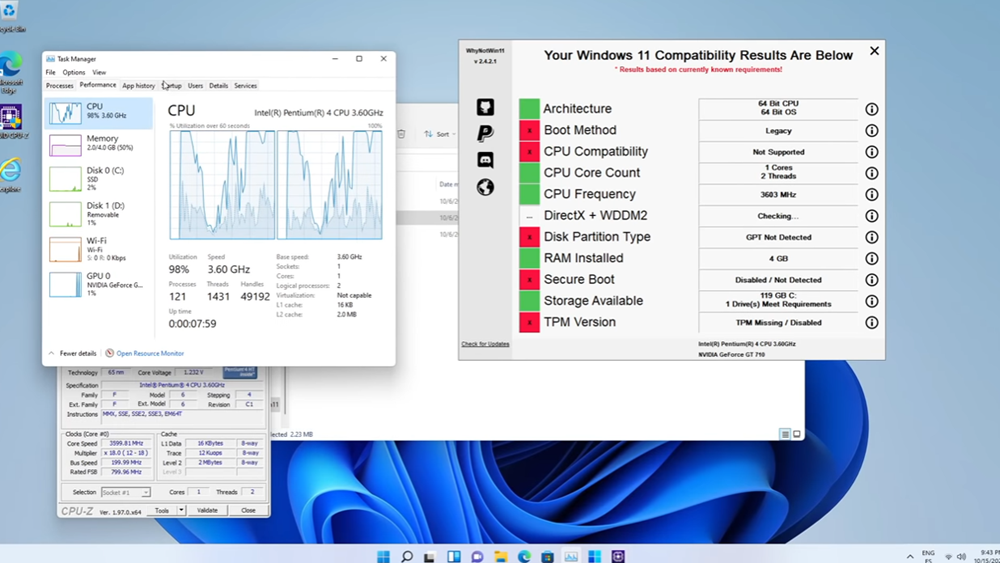Switch to Services tab
The image size is (1000, 563).
(246, 85)
